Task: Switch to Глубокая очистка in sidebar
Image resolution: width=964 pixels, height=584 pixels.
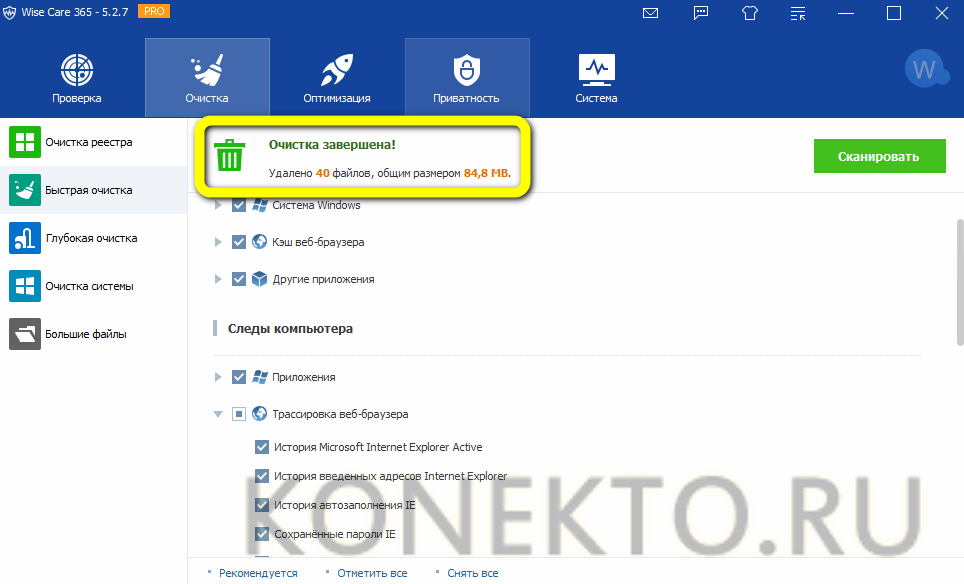Action: [x=91, y=238]
